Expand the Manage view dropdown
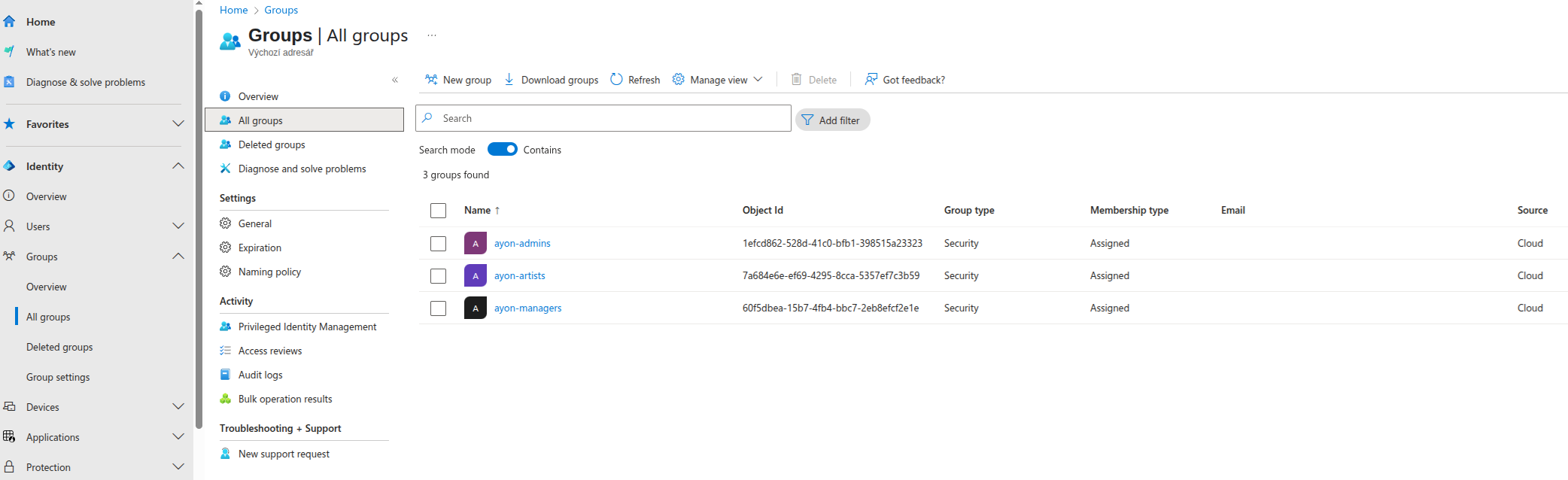 point(758,80)
